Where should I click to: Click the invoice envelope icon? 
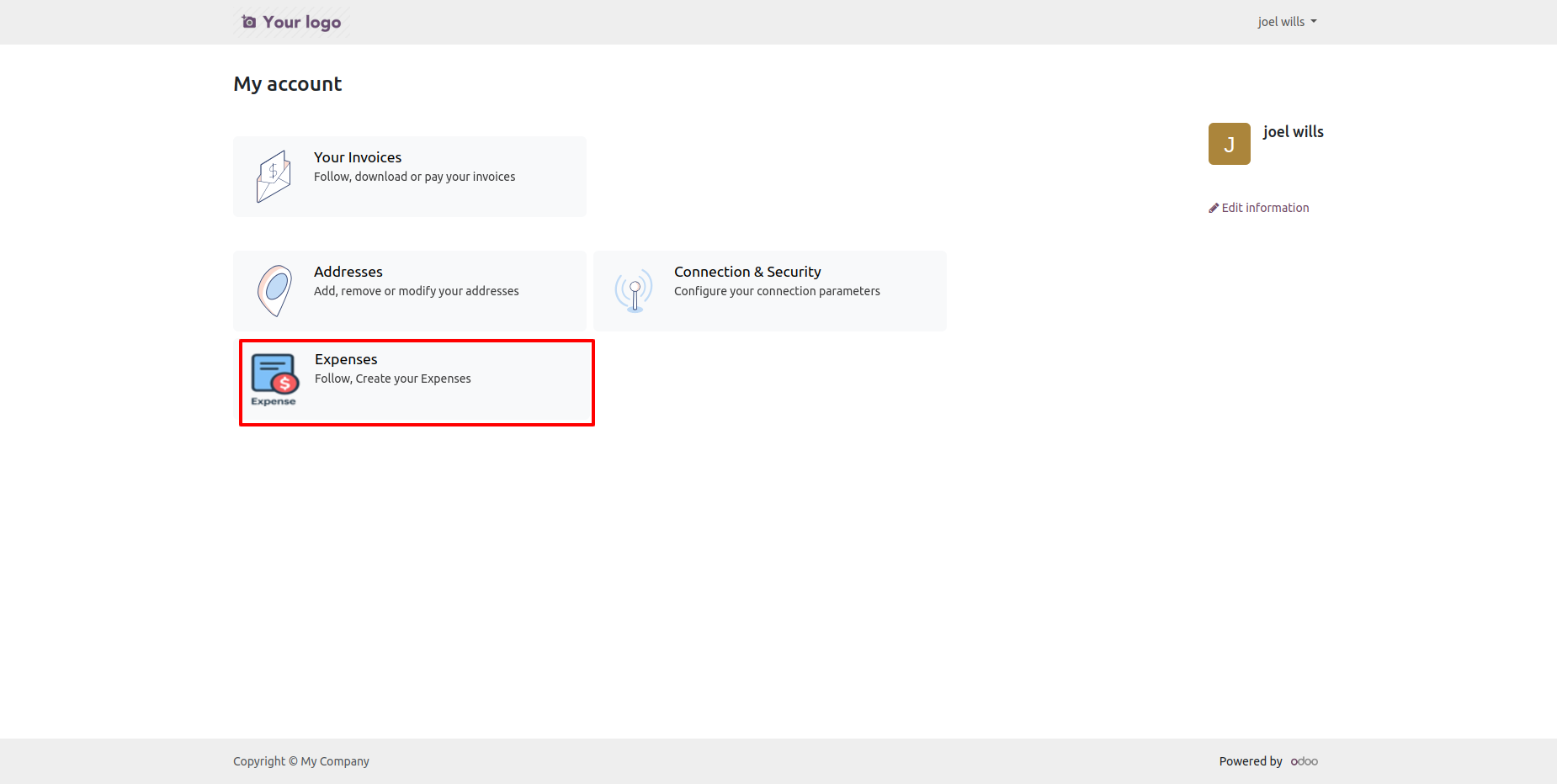pos(274,176)
